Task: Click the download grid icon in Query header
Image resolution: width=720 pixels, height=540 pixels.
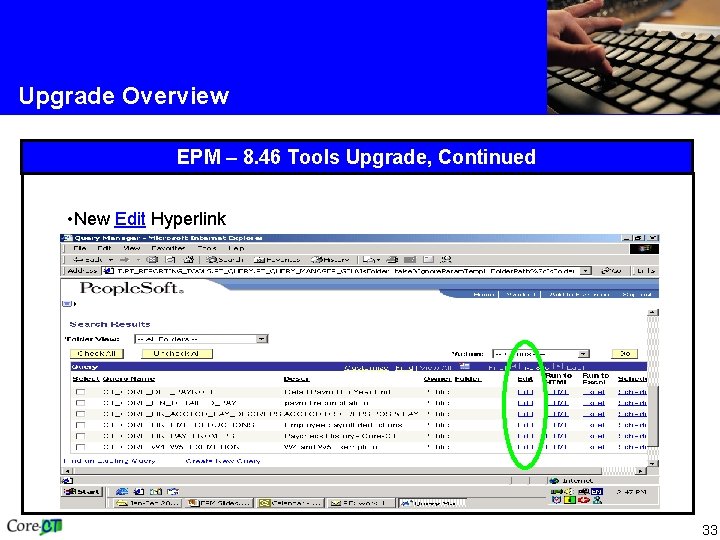Action: [x=465, y=366]
